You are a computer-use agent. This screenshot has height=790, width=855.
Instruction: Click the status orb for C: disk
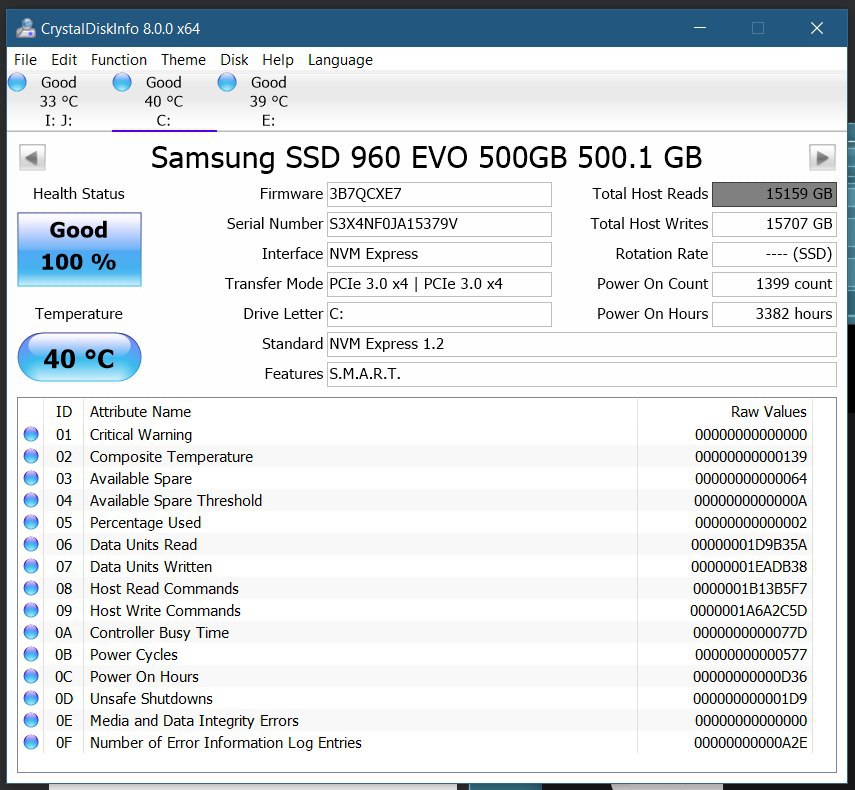[122, 82]
